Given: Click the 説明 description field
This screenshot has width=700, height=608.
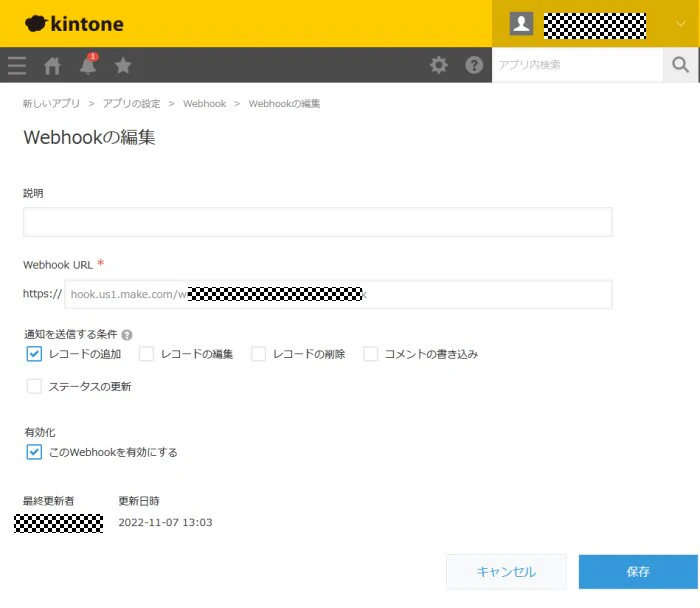Looking at the screenshot, I should click(318, 222).
